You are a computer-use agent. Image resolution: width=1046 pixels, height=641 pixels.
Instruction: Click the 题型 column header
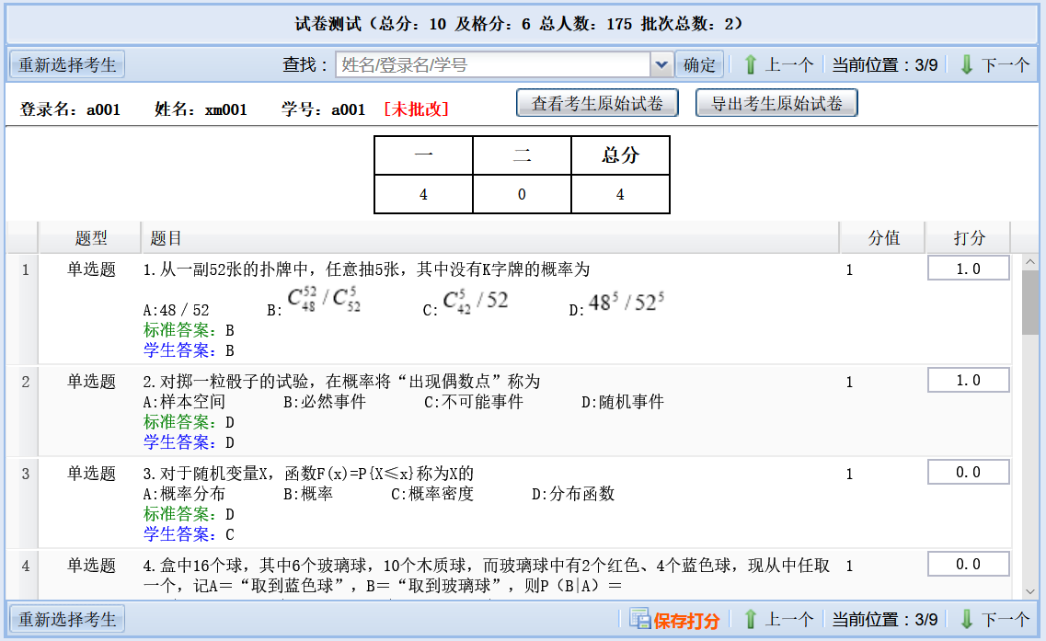click(x=91, y=238)
